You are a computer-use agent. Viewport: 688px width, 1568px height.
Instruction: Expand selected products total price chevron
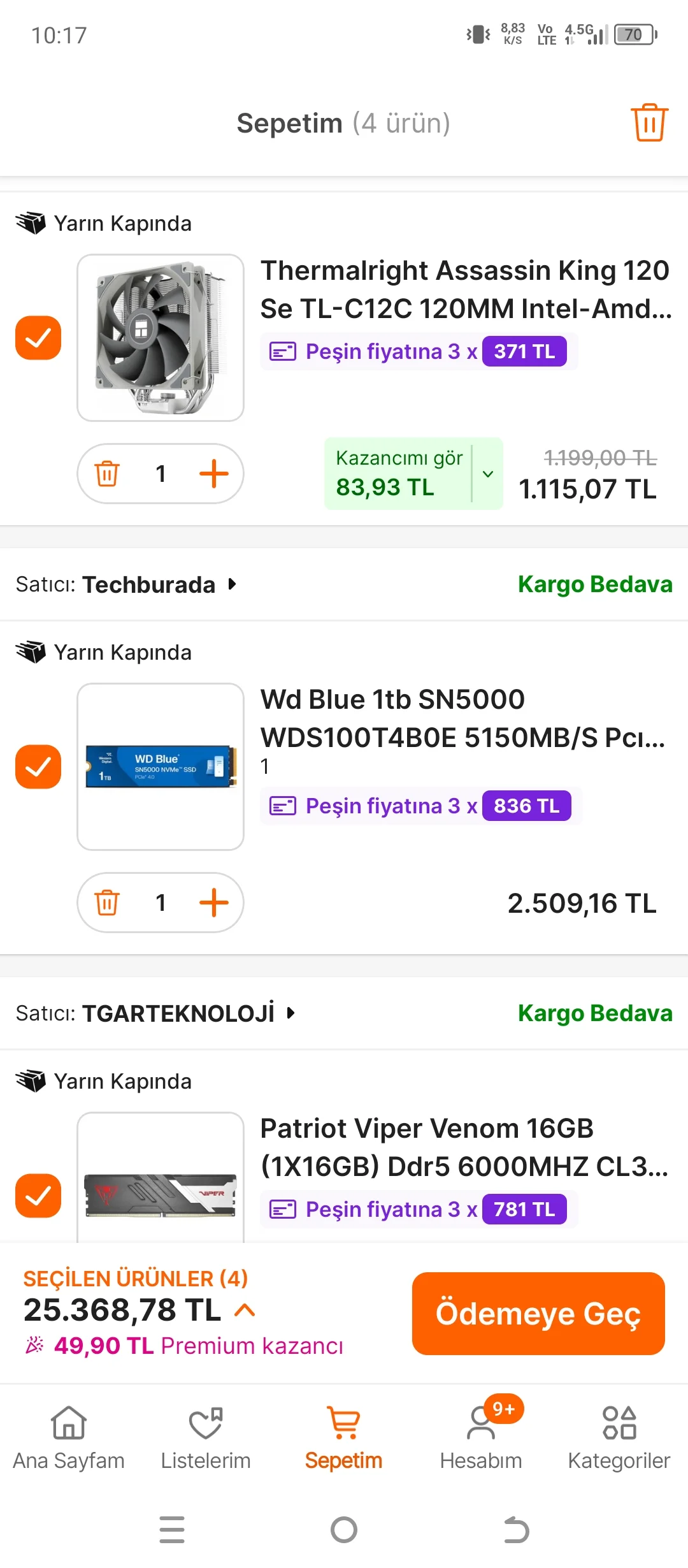coord(245,1310)
